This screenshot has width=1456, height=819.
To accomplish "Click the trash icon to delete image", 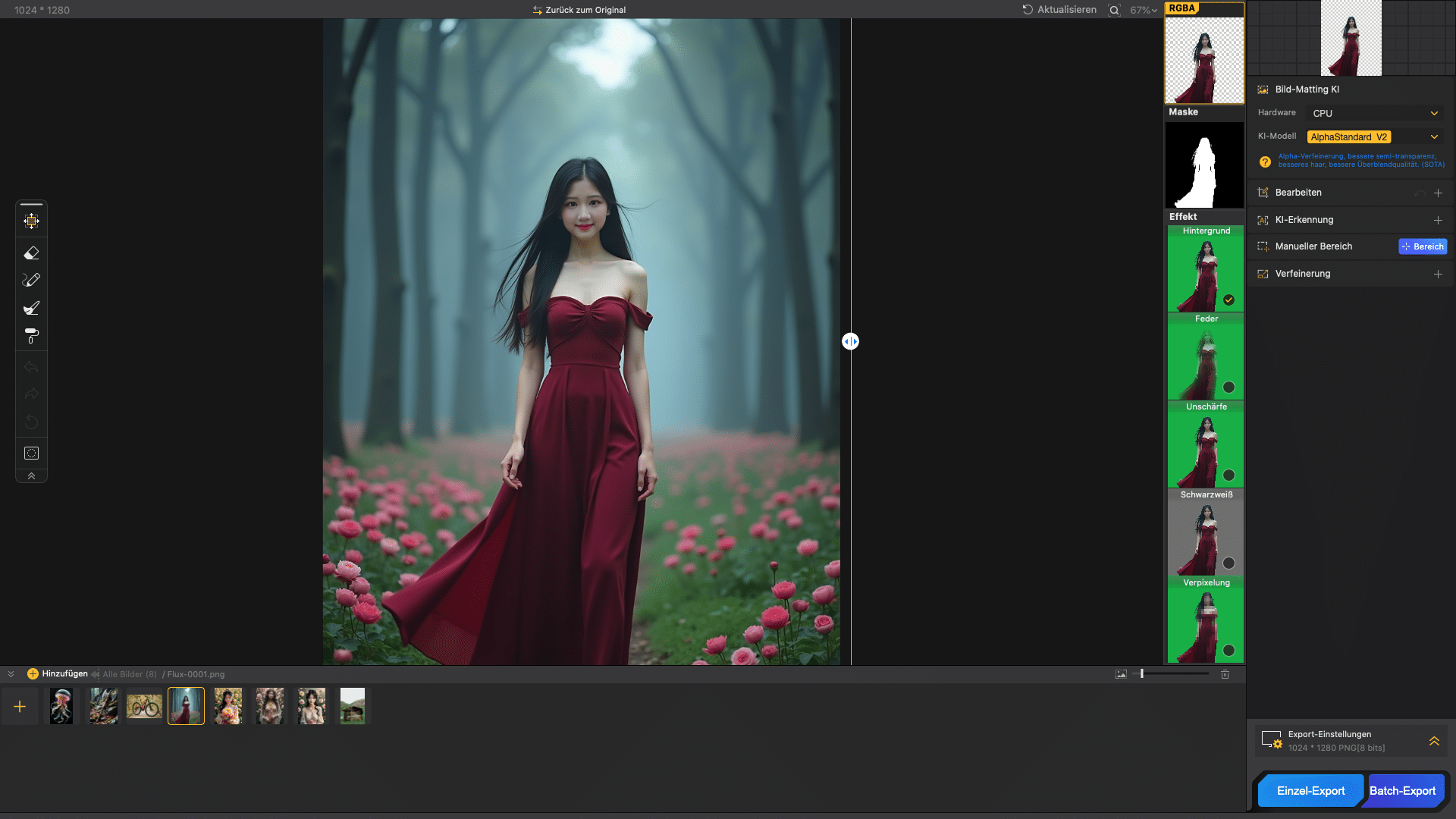I will [1225, 674].
